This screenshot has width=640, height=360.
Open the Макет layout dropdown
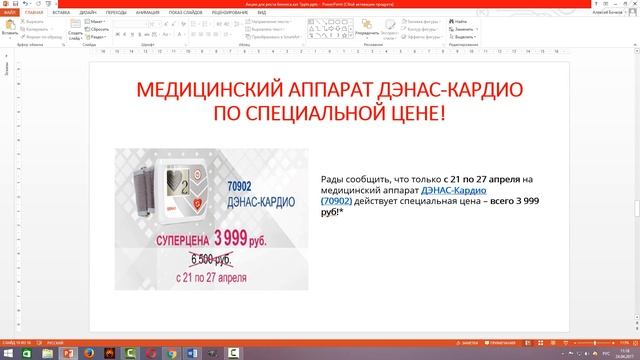point(96,21)
